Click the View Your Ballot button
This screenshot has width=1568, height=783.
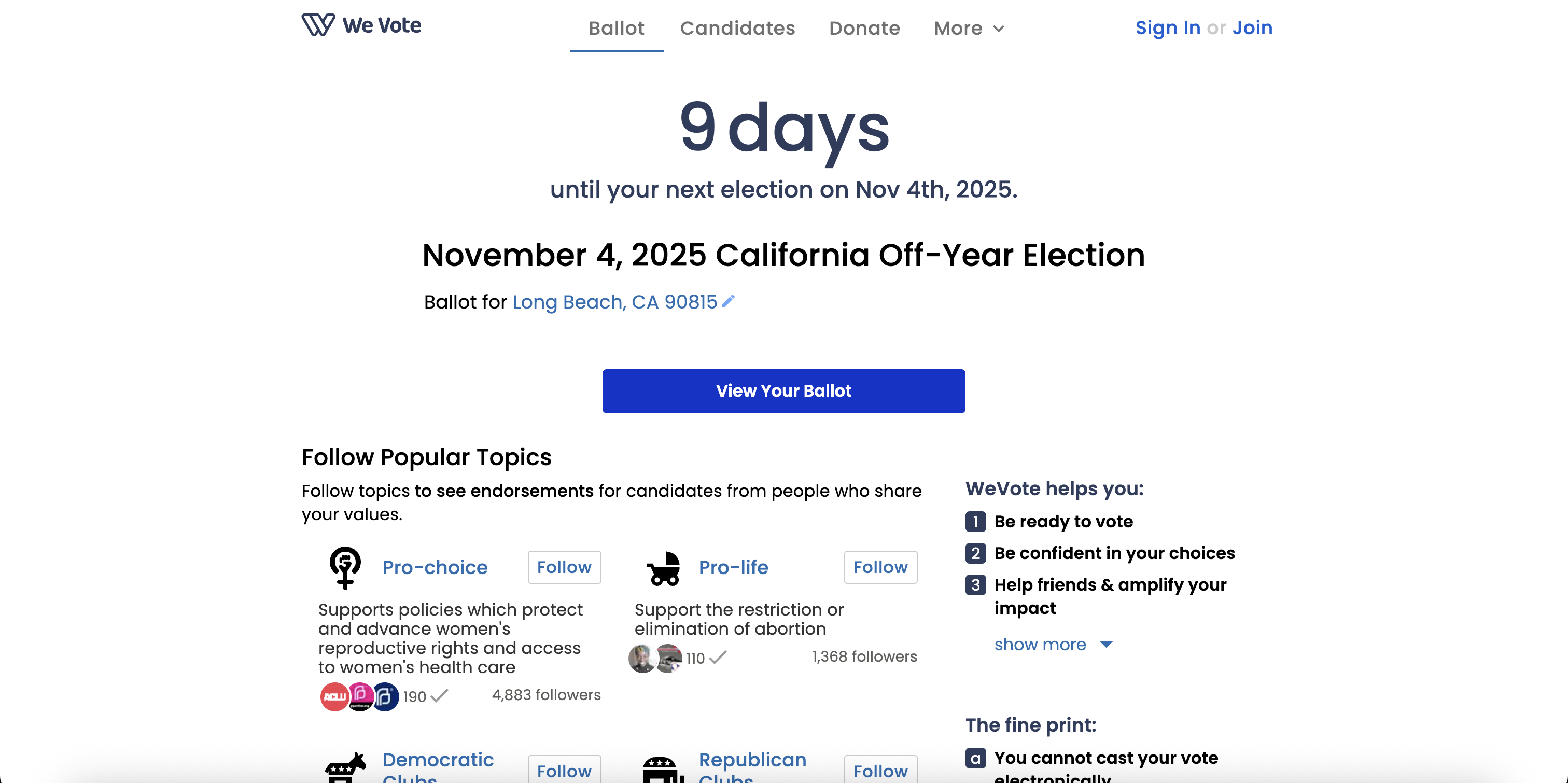click(783, 391)
